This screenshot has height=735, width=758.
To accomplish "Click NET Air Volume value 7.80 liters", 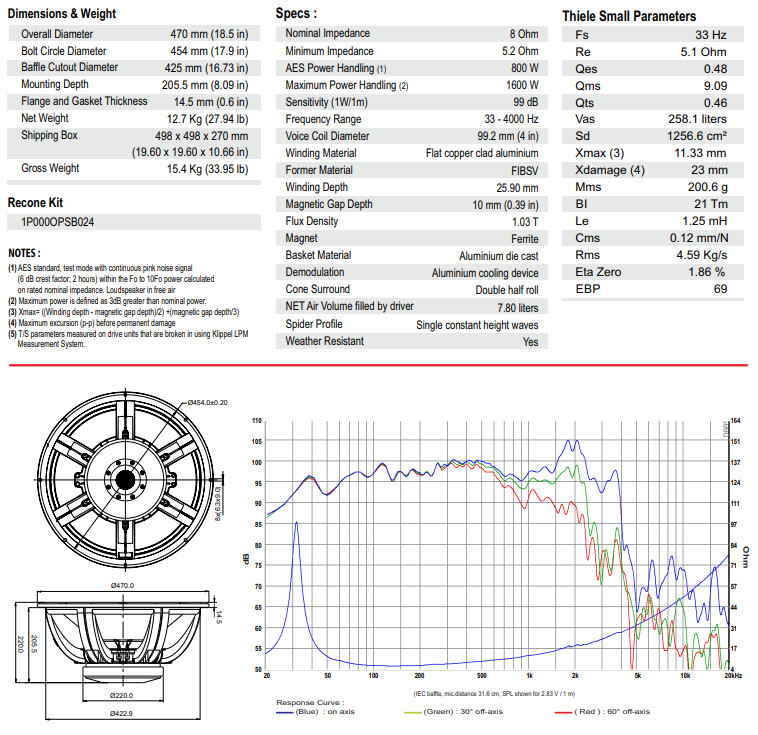I will tap(518, 308).
